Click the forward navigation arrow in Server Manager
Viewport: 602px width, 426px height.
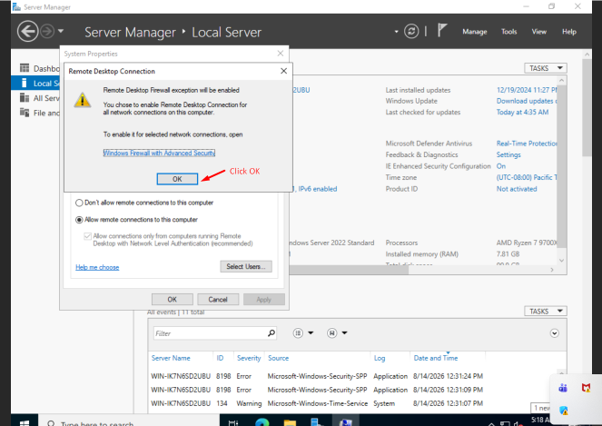tap(47, 31)
